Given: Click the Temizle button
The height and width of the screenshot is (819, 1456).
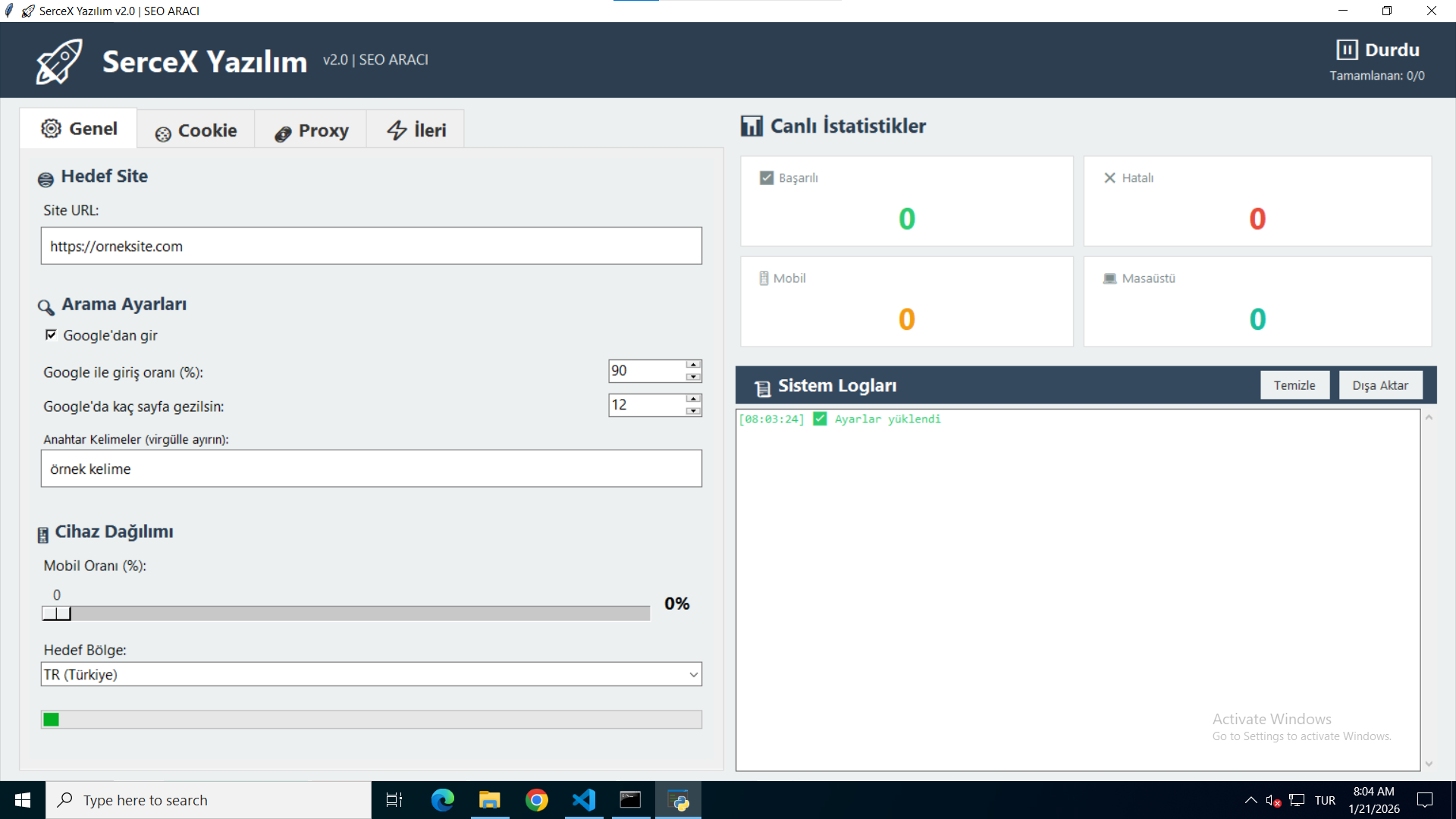Looking at the screenshot, I should click(1294, 385).
